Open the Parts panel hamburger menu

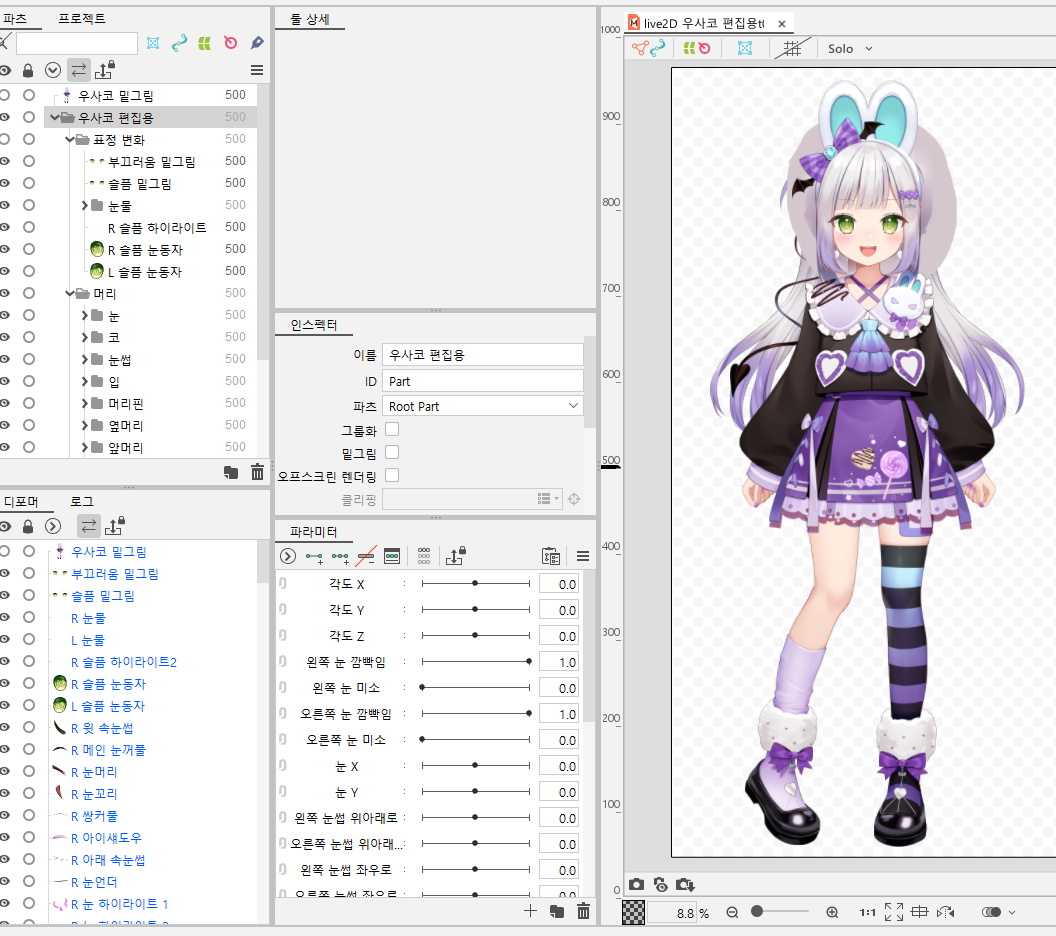coord(257,70)
